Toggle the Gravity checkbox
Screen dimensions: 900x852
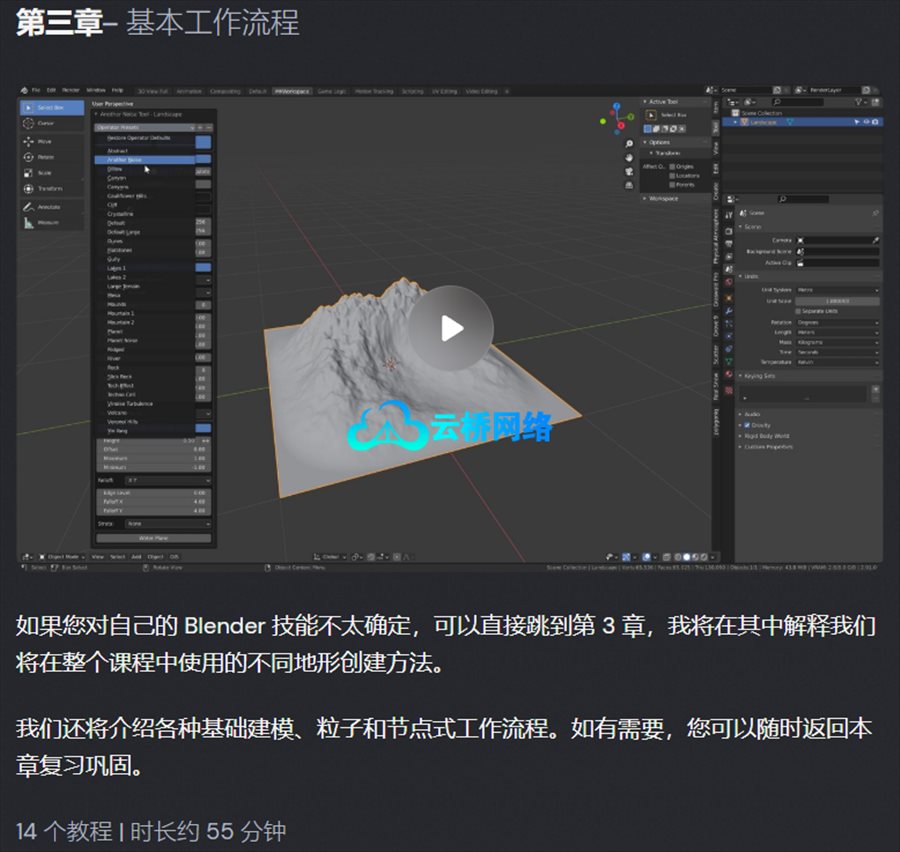point(748,425)
